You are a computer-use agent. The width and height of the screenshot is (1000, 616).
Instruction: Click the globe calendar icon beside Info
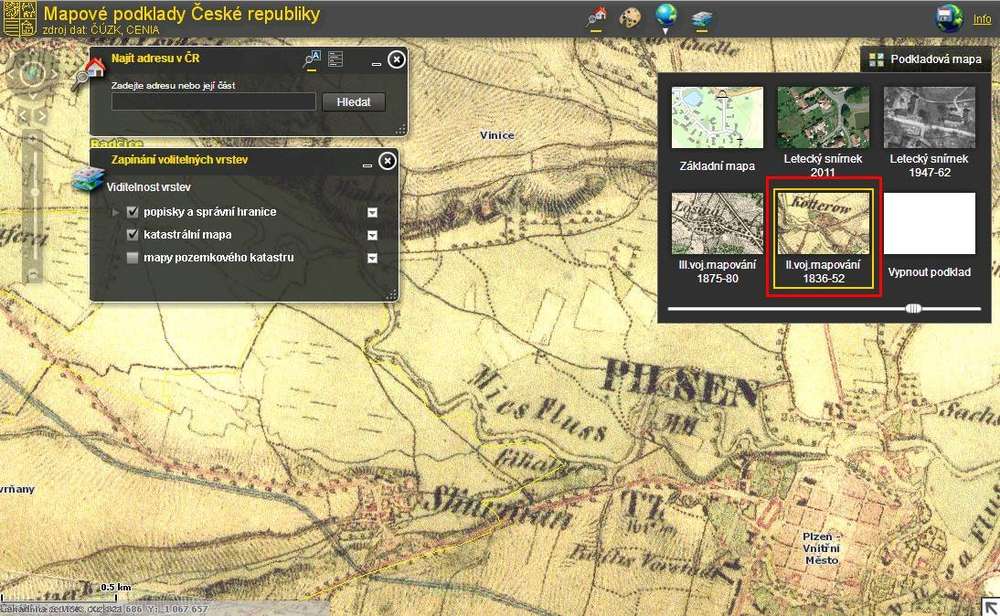948,18
